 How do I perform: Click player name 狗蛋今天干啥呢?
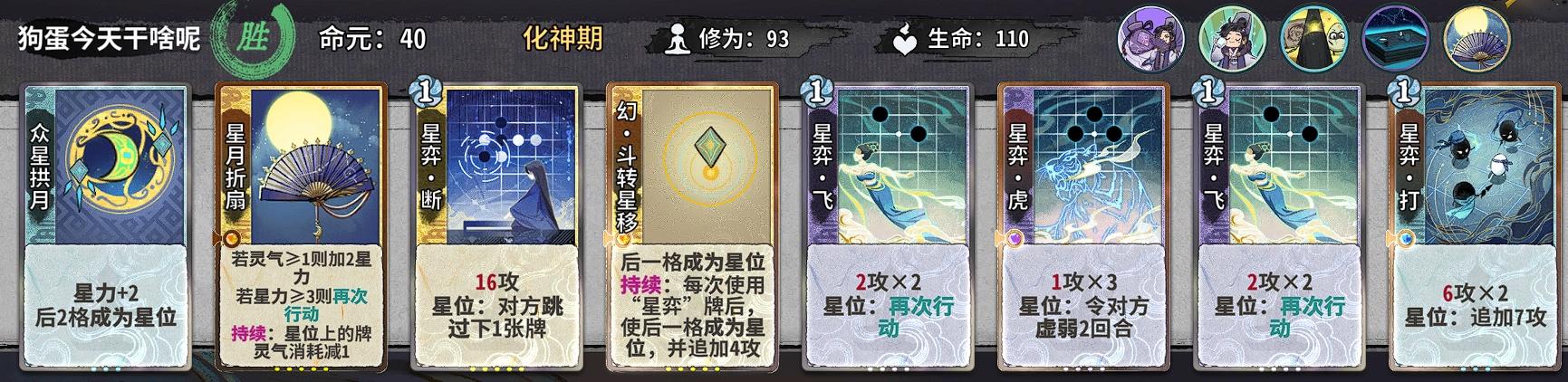[109, 39]
